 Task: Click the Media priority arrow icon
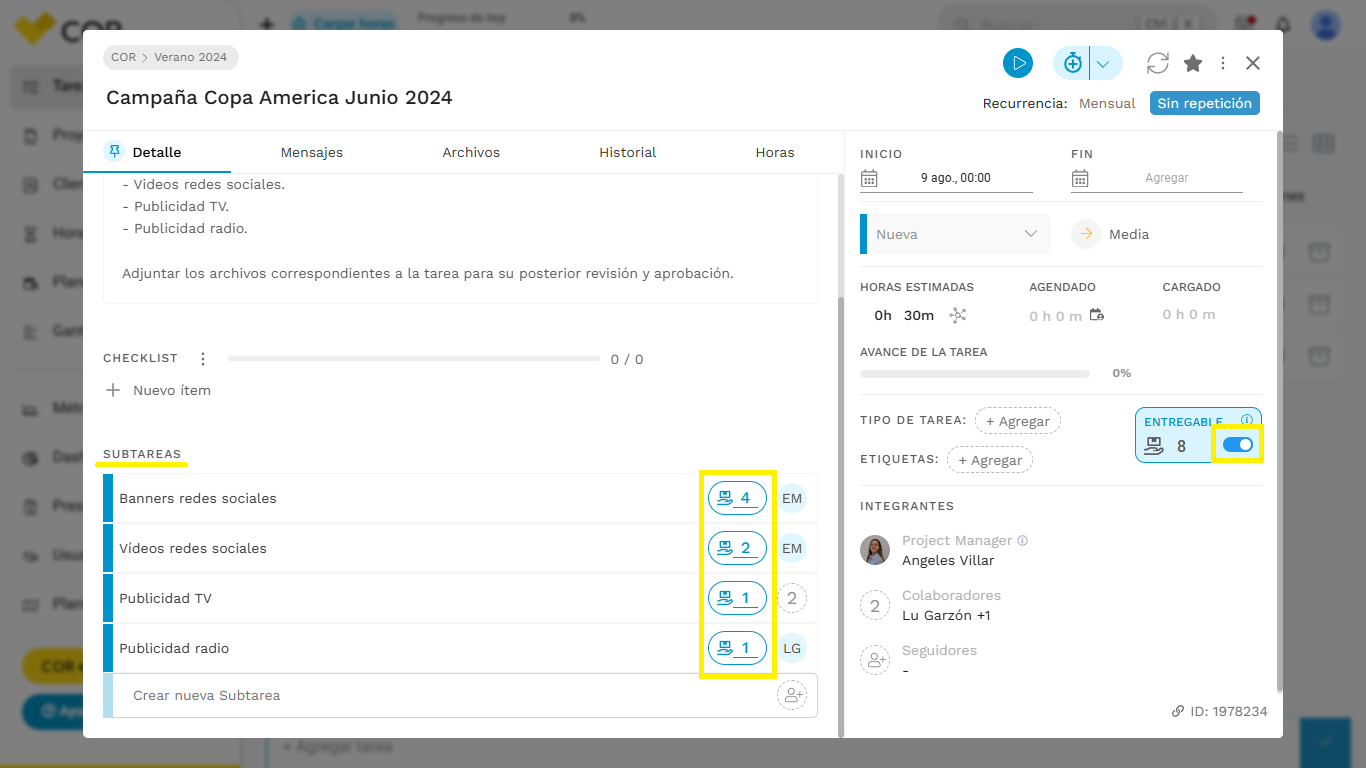(x=1086, y=234)
